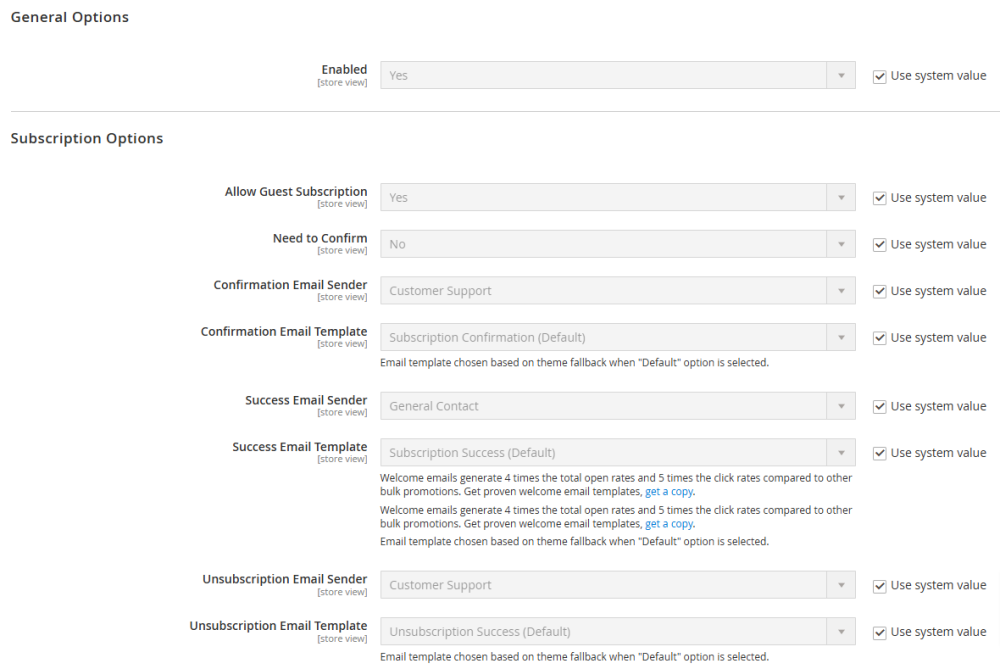
Task: Toggle Use system value for Need to Confirm
Action: (x=880, y=245)
